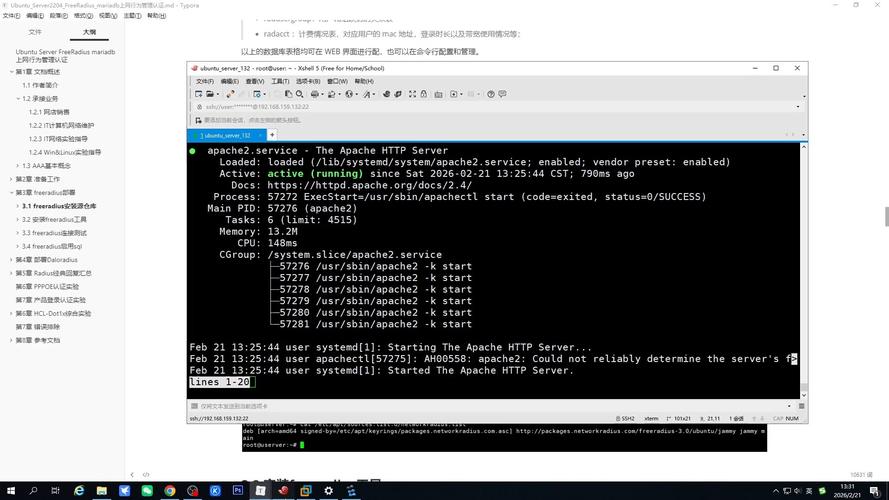The height and width of the screenshot is (500, 889).
Task: Open the Windows notification center icon
Action: point(875,491)
